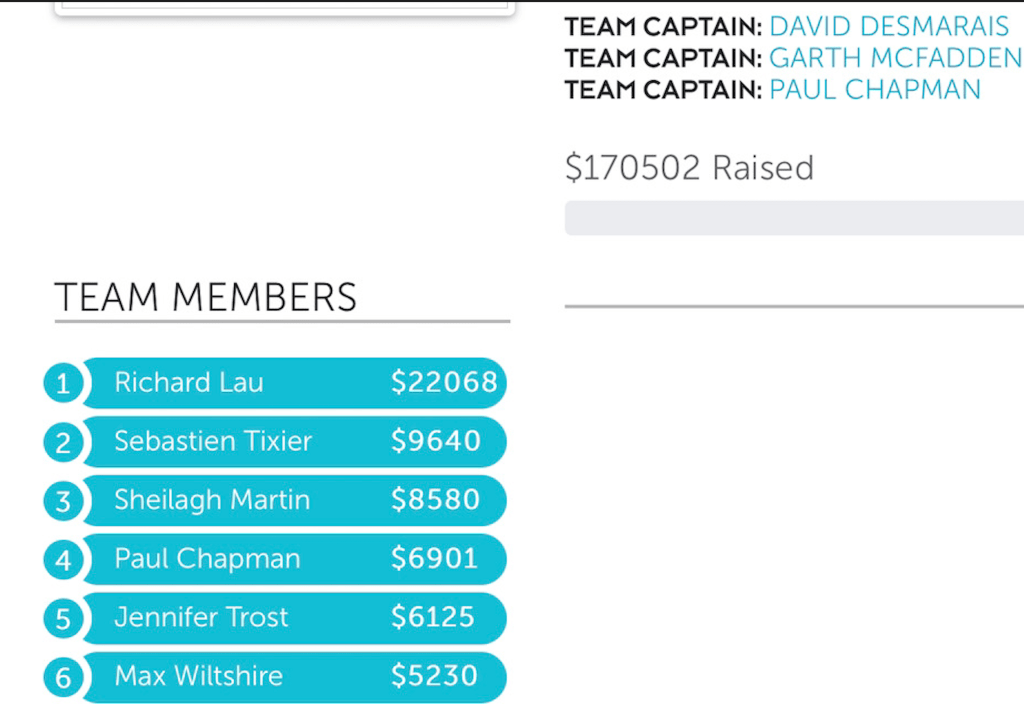This screenshot has height=704, width=1024.
Task: Select the number 3 rank badge
Action: (x=63, y=501)
